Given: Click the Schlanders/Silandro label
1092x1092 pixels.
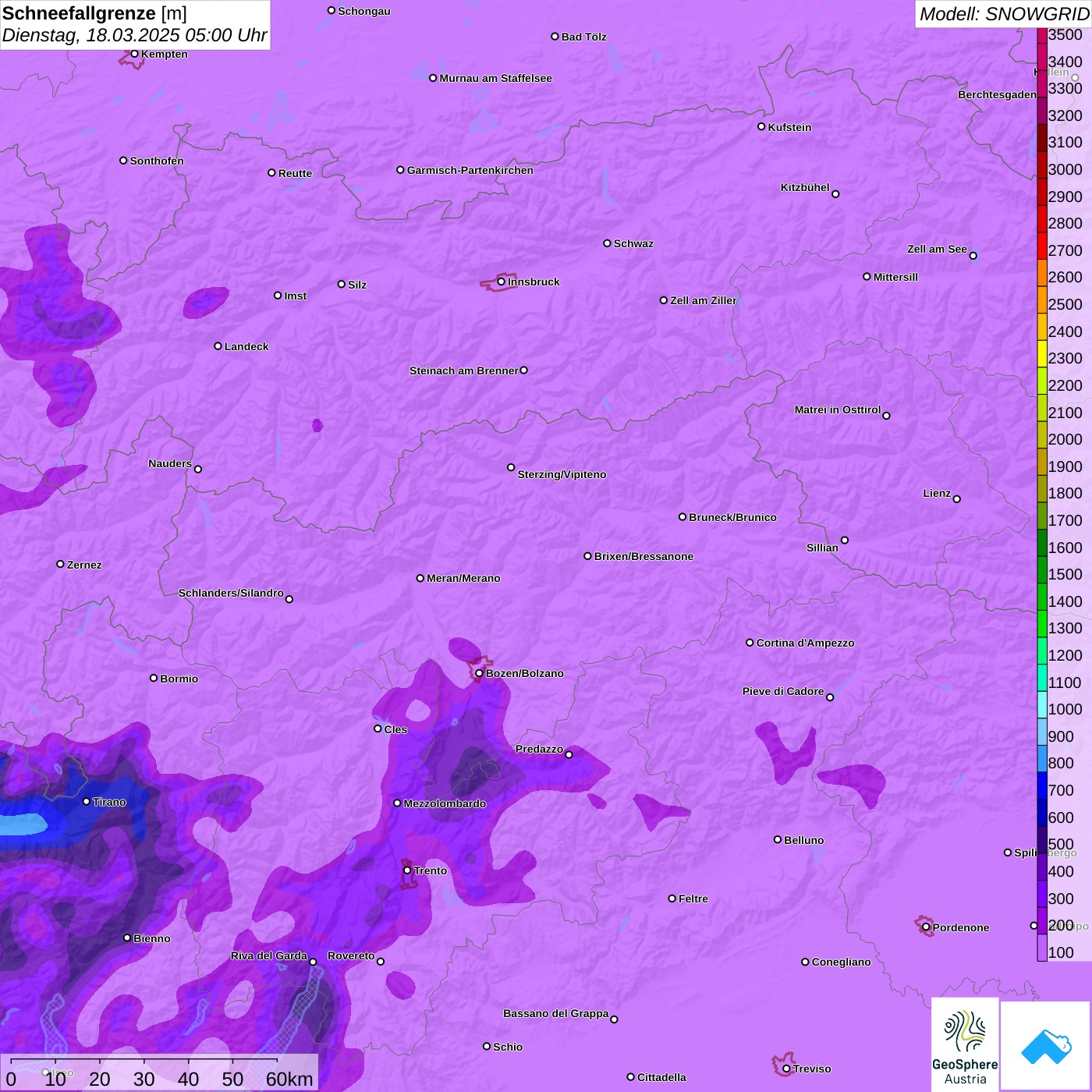Looking at the screenshot, I should [x=231, y=593].
